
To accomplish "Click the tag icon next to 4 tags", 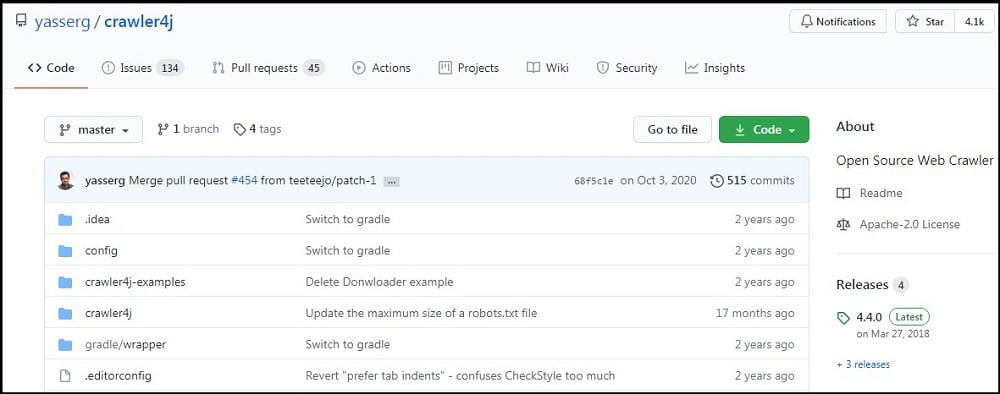I will (x=239, y=129).
